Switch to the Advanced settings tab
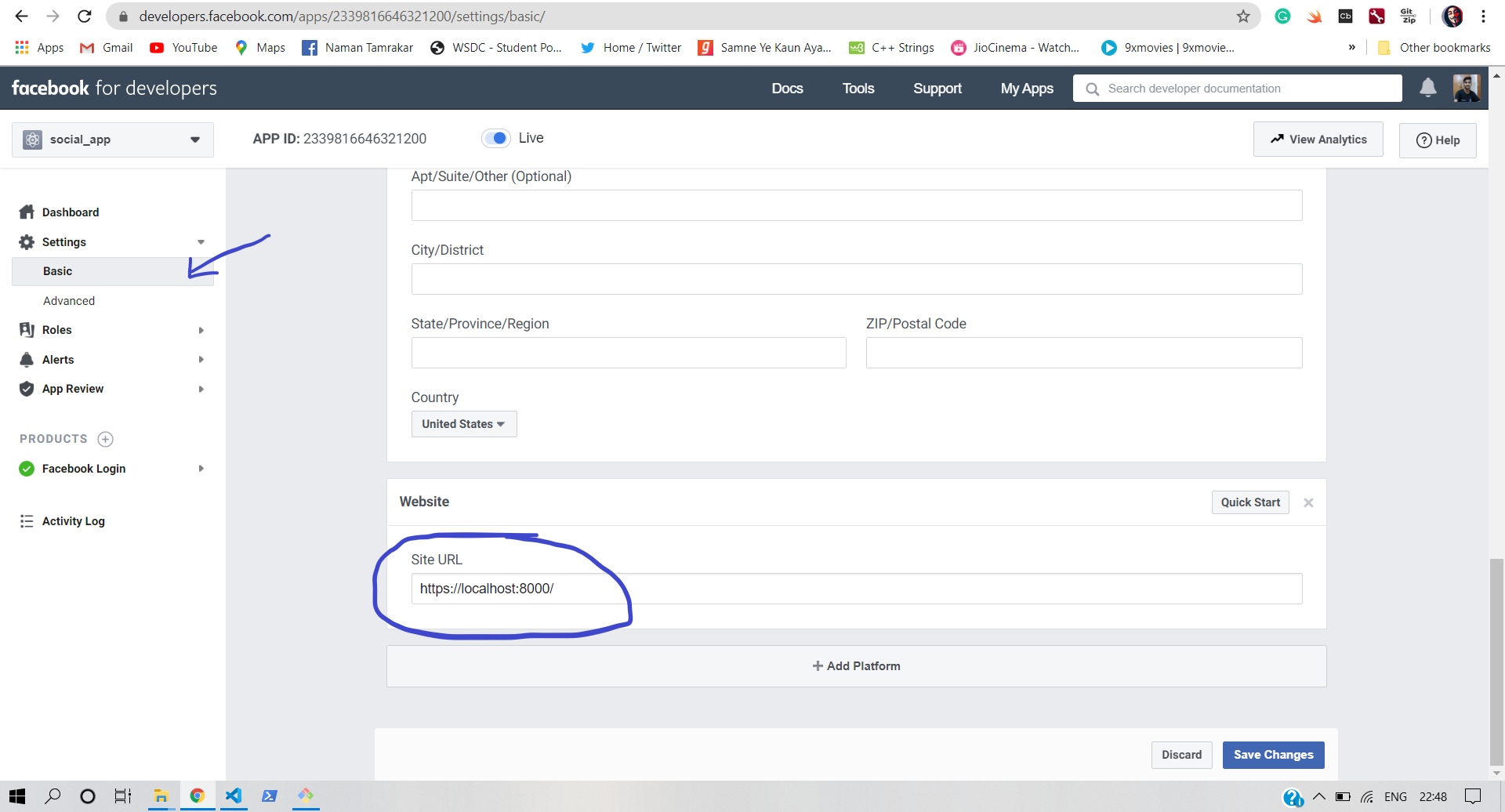The height and width of the screenshot is (812, 1505). coord(69,300)
